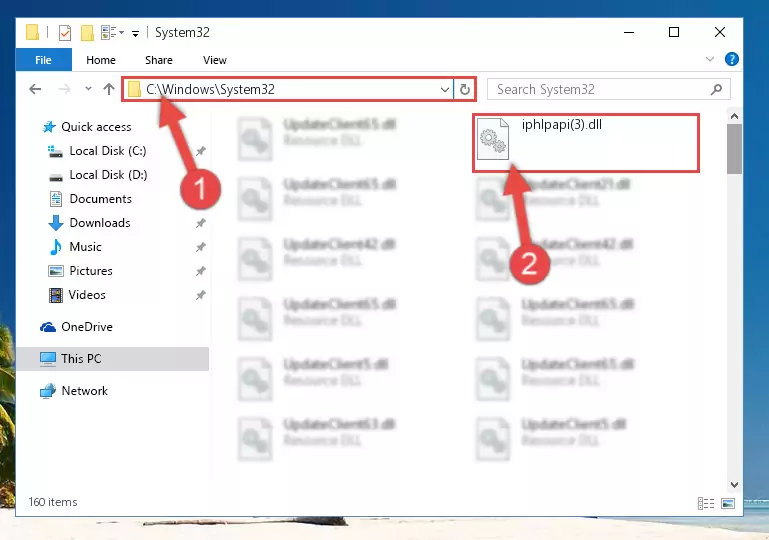Viewport: 769px width, 540px height.
Task: Open the Share ribbon tab
Action: click(158, 60)
